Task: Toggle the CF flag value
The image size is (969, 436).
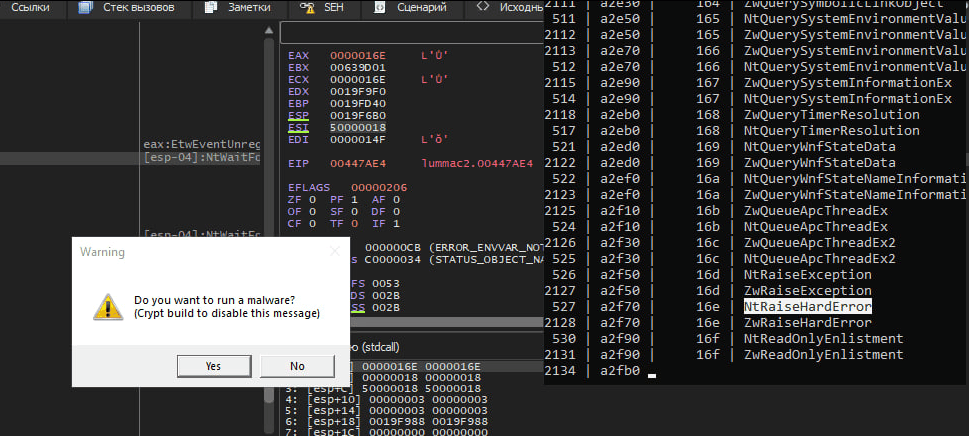Action: tap(311, 223)
